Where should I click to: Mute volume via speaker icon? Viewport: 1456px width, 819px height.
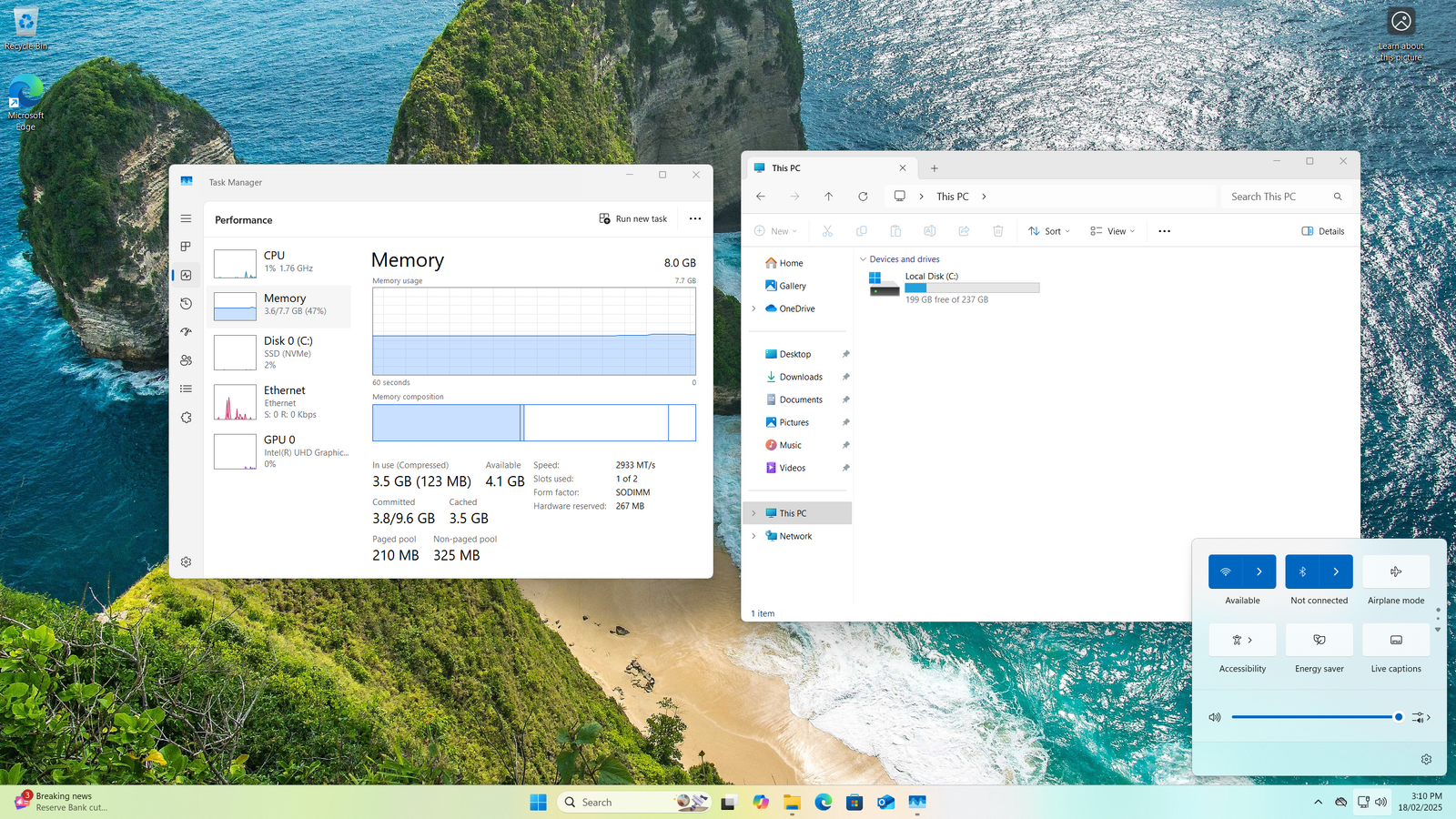pyautogui.click(x=1215, y=717)
